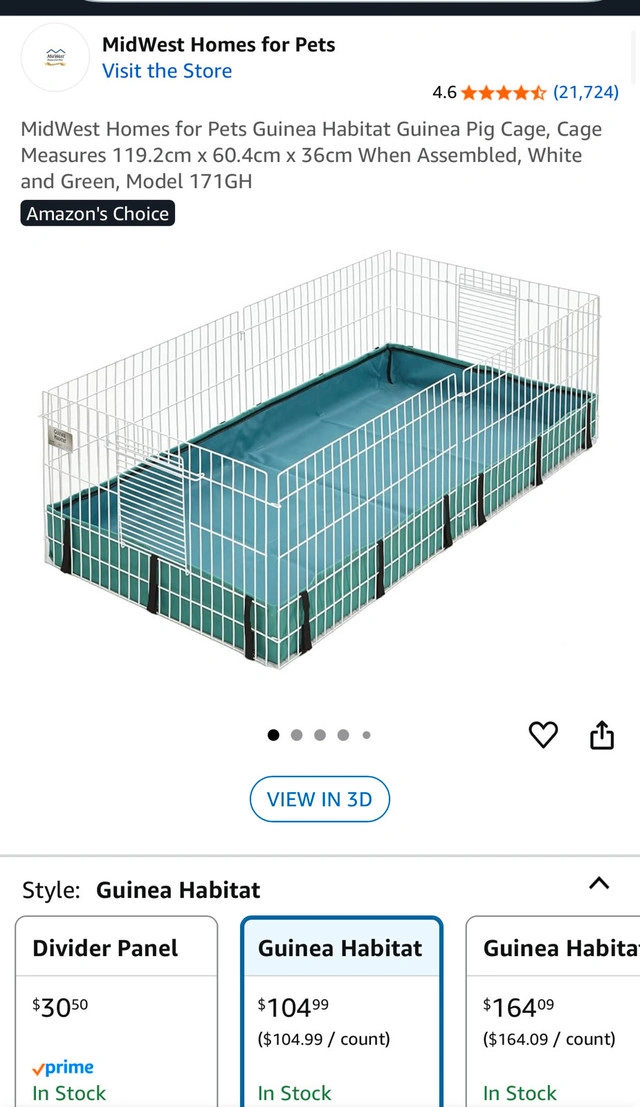
Task: Open the Visit the Store link
Action: click(167, 71)
